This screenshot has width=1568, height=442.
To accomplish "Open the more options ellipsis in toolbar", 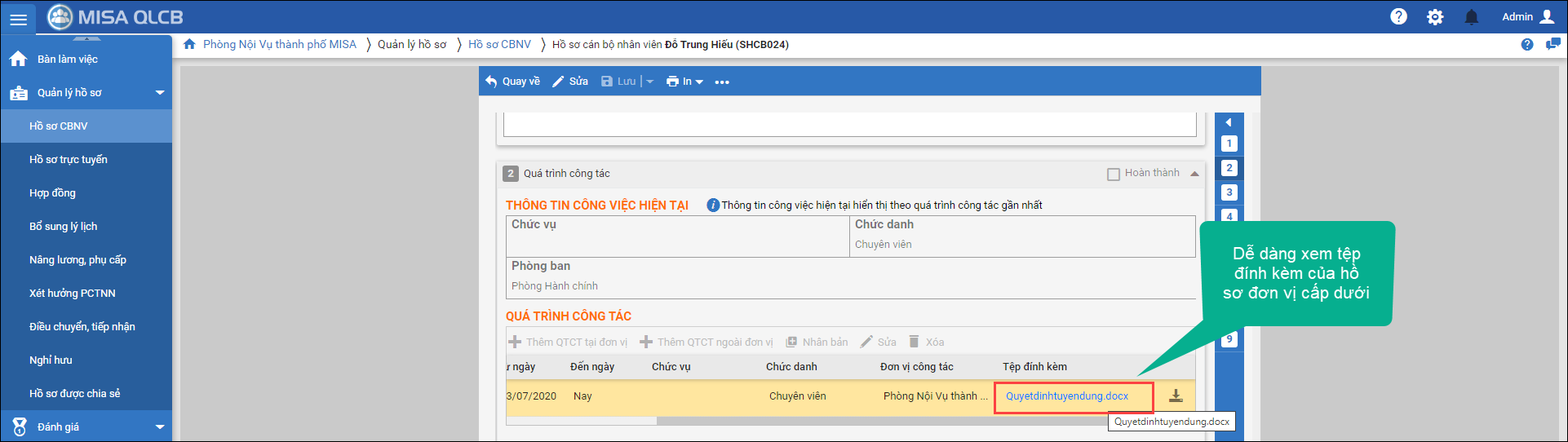I will click(722, 82).
